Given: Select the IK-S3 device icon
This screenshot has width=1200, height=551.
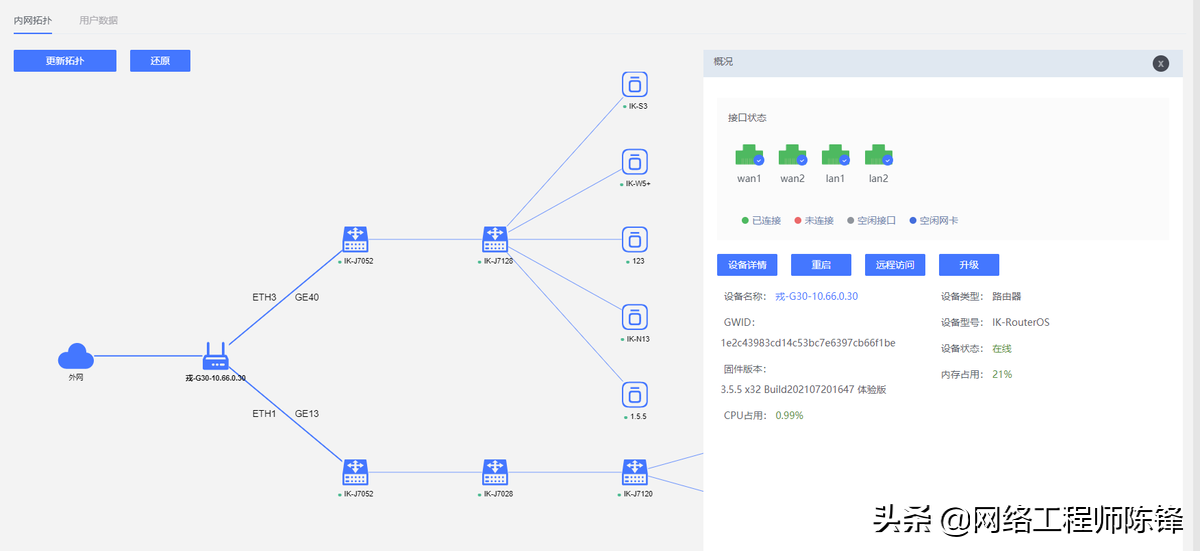Looking at the screenshot, I should pyautogui.click(x=635, y=84).
